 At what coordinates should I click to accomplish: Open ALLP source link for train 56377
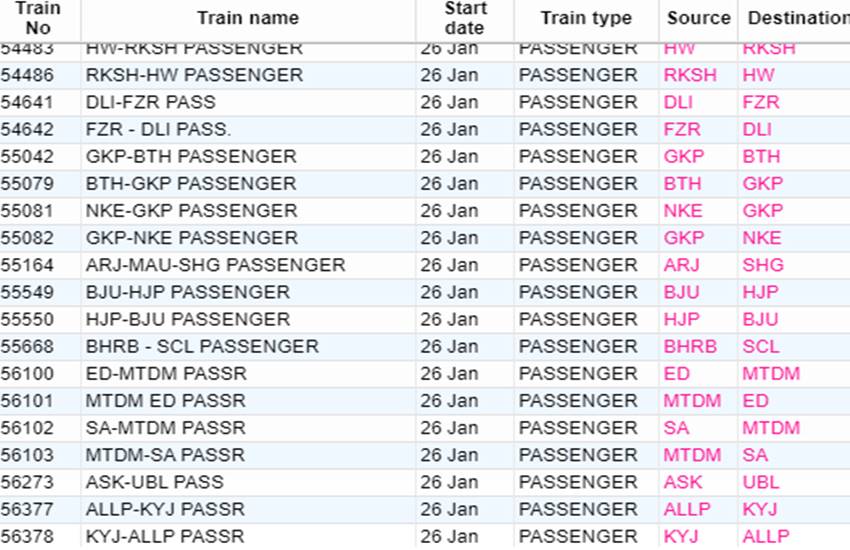coord(686,509)
